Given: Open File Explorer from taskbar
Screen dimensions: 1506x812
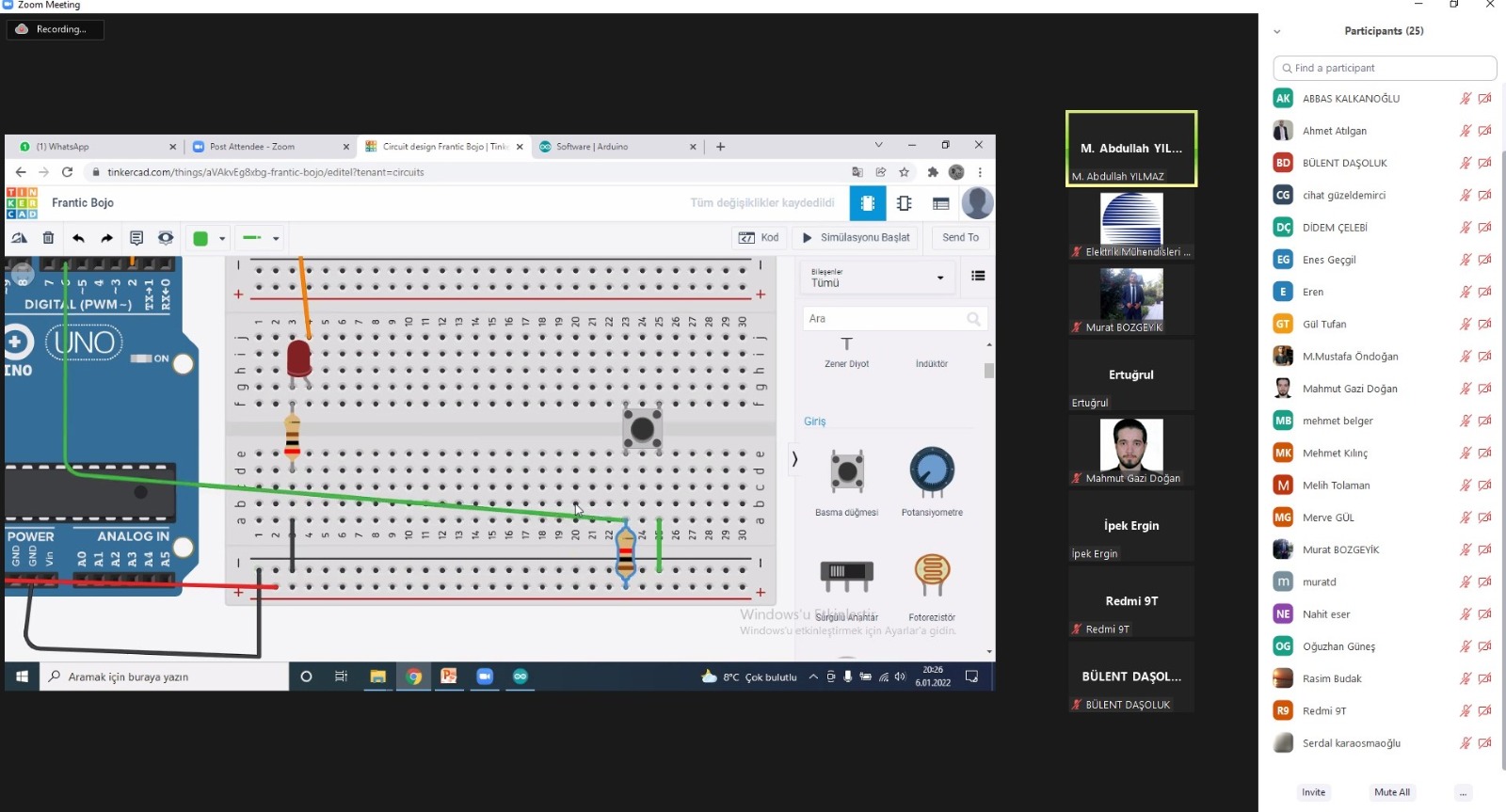Looking at the screenshot, I should (377, 677).
